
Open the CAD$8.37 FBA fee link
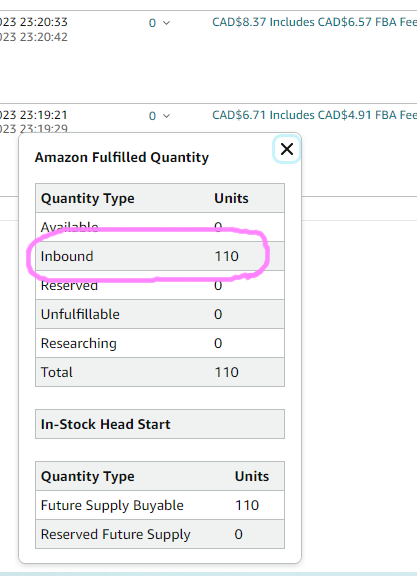point(314,22)
